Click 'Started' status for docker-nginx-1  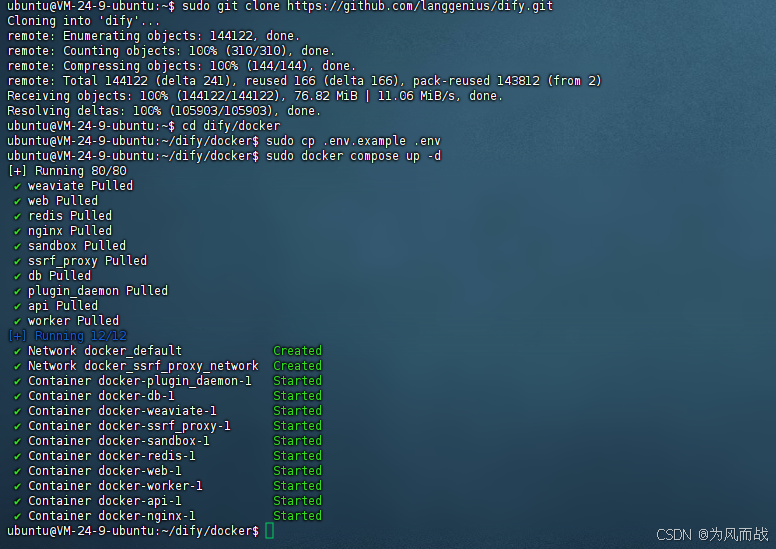pos(297,516)
